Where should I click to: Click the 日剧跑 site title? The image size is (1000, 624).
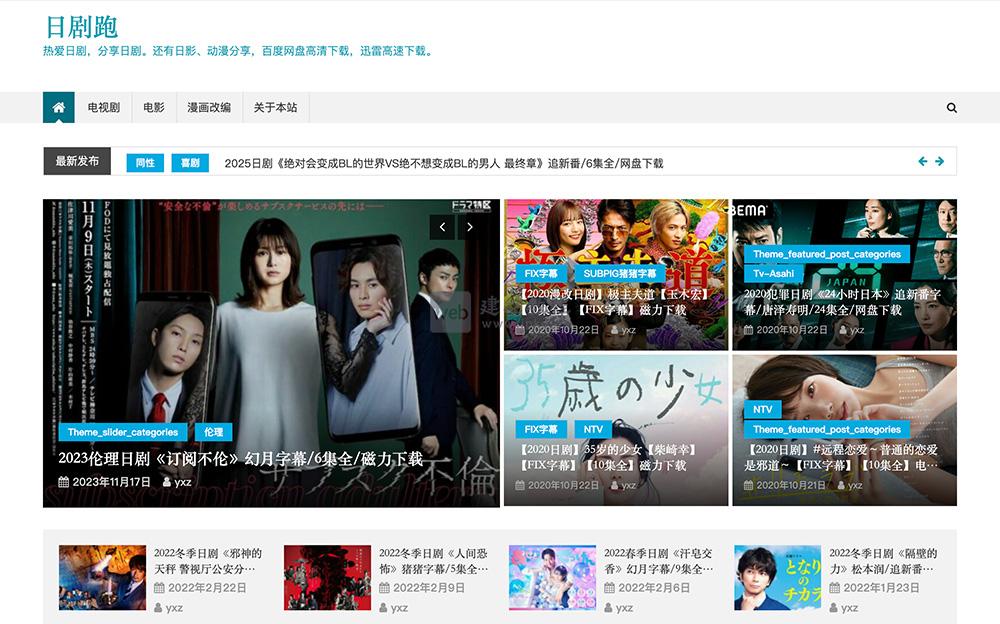pos(82,28)
